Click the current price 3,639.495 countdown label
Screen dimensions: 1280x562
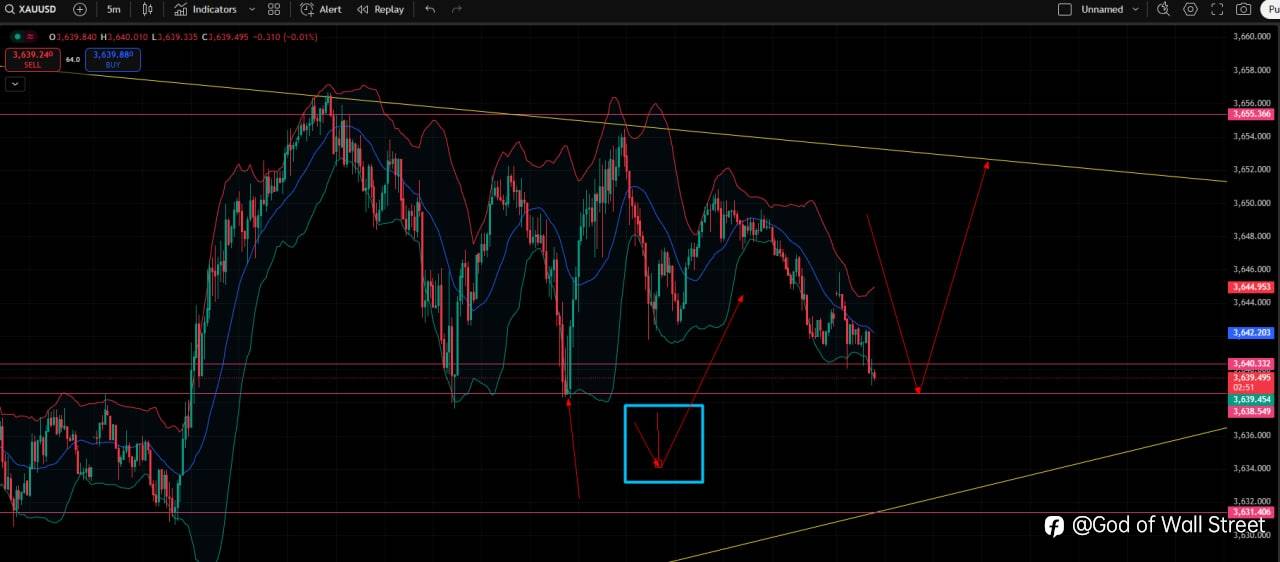pos(1251,381)
